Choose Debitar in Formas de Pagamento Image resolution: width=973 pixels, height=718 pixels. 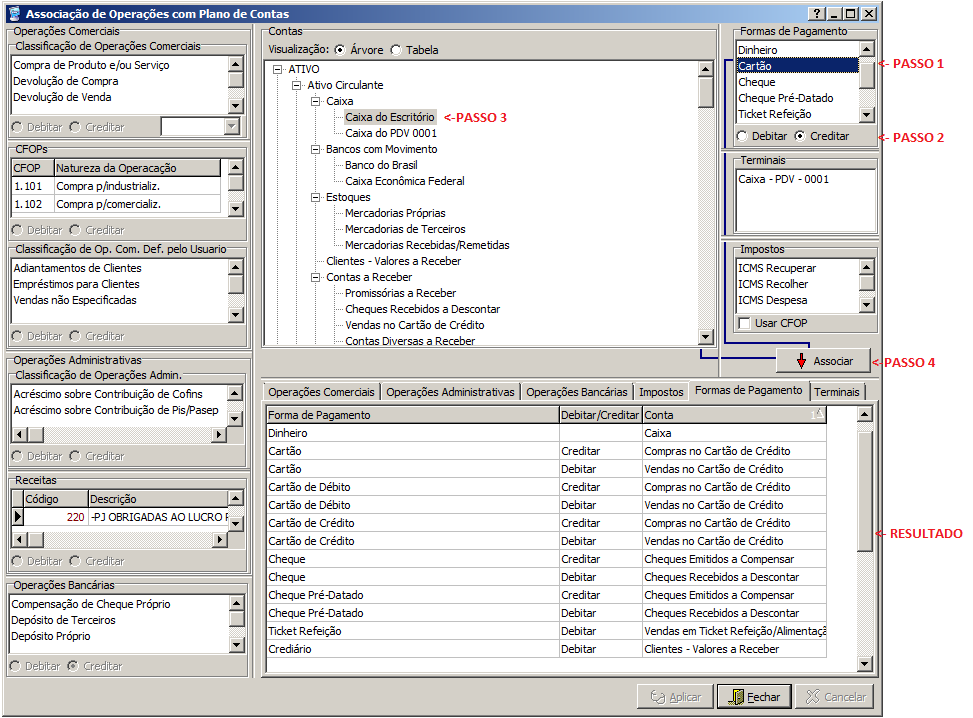[742, 136]
